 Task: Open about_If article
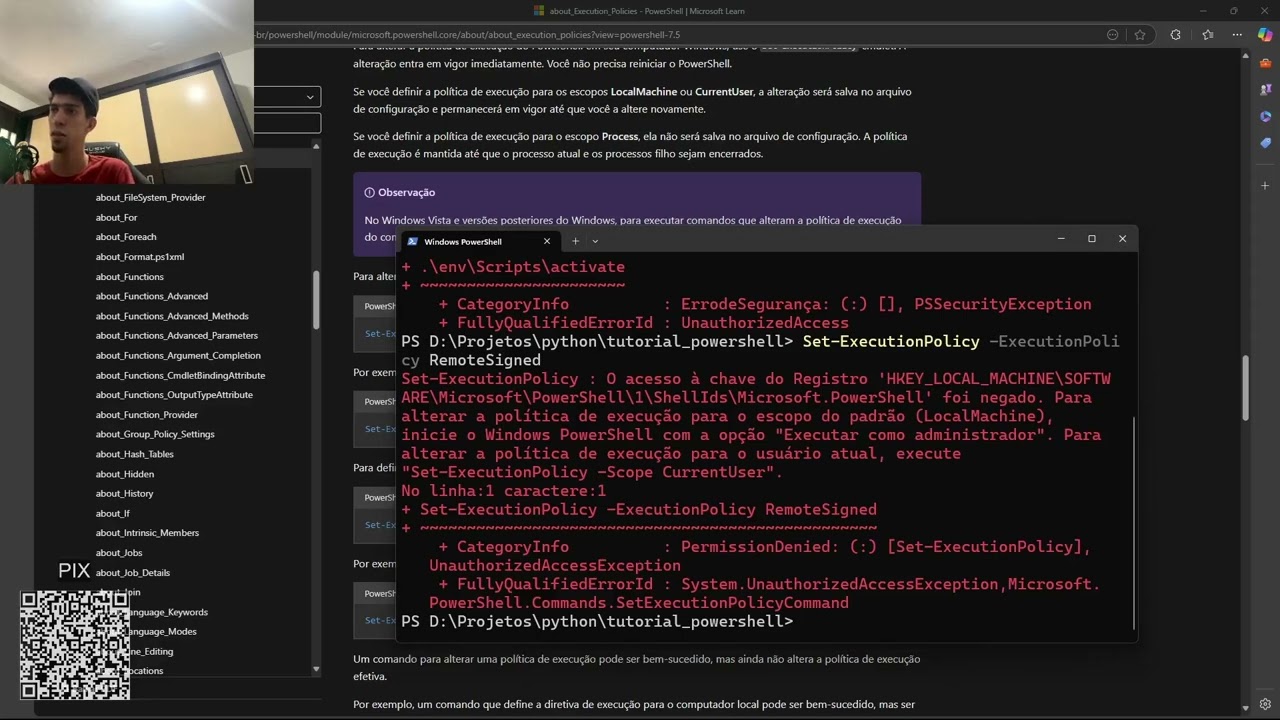coord(113,514)
